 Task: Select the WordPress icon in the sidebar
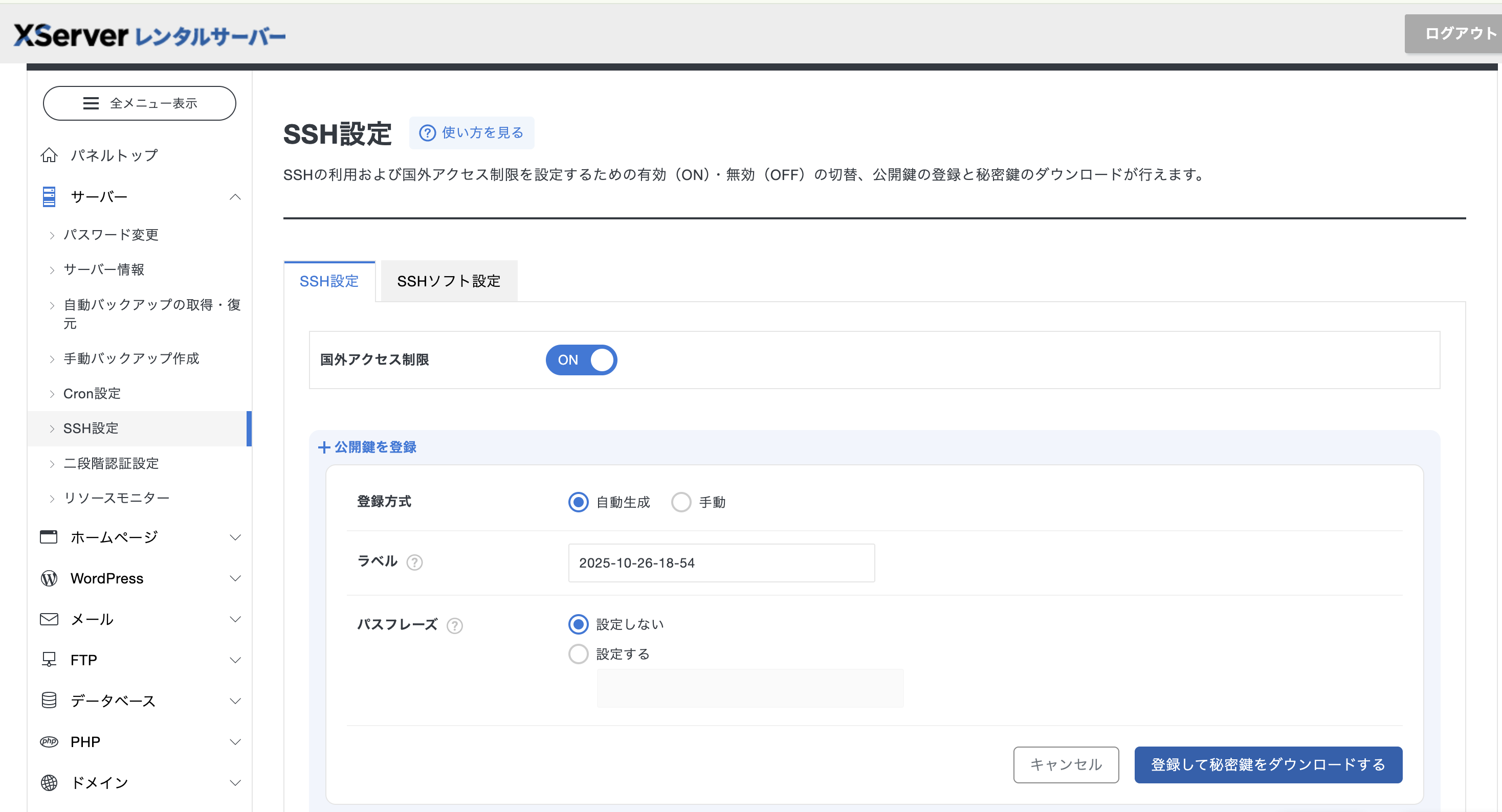click(49, 578)
